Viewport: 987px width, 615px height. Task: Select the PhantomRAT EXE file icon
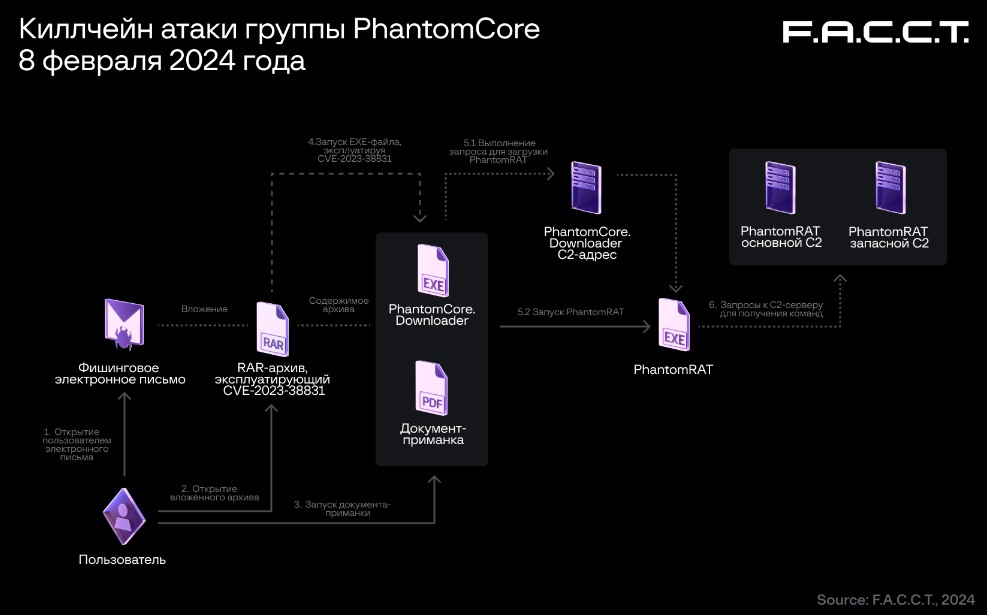[674, 324]
